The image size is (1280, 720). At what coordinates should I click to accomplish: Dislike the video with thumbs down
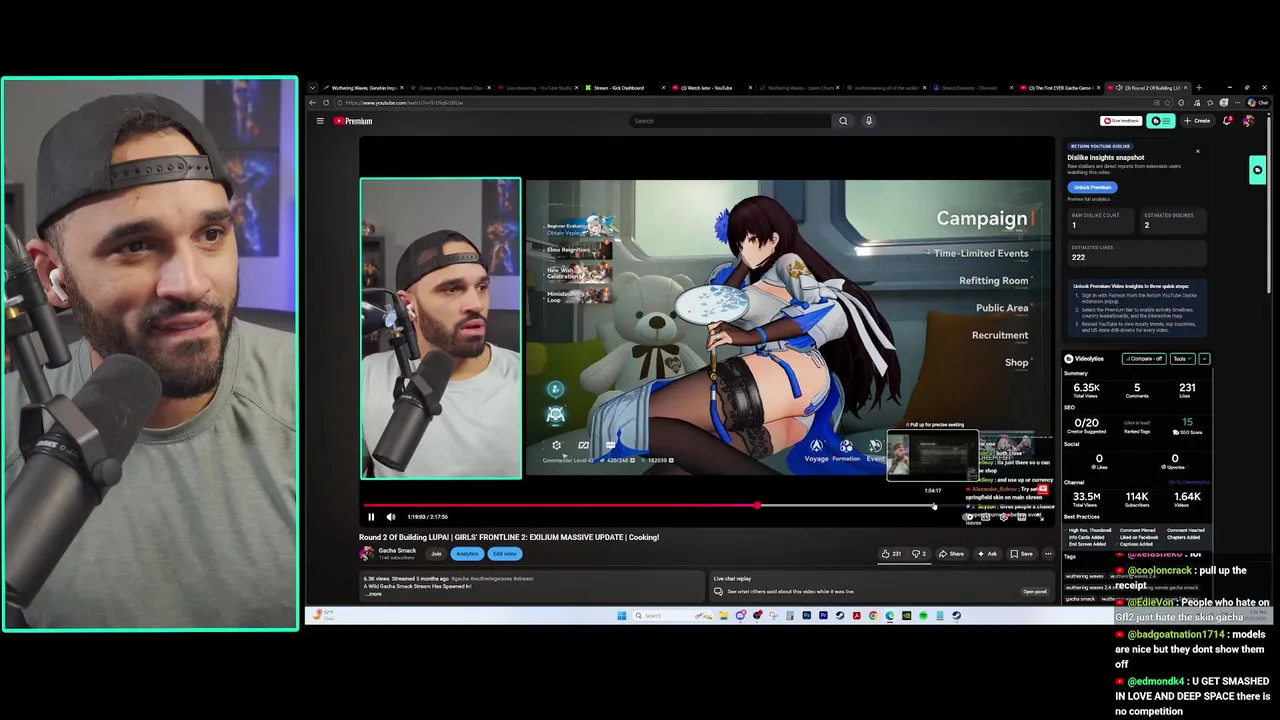point(919,554)
